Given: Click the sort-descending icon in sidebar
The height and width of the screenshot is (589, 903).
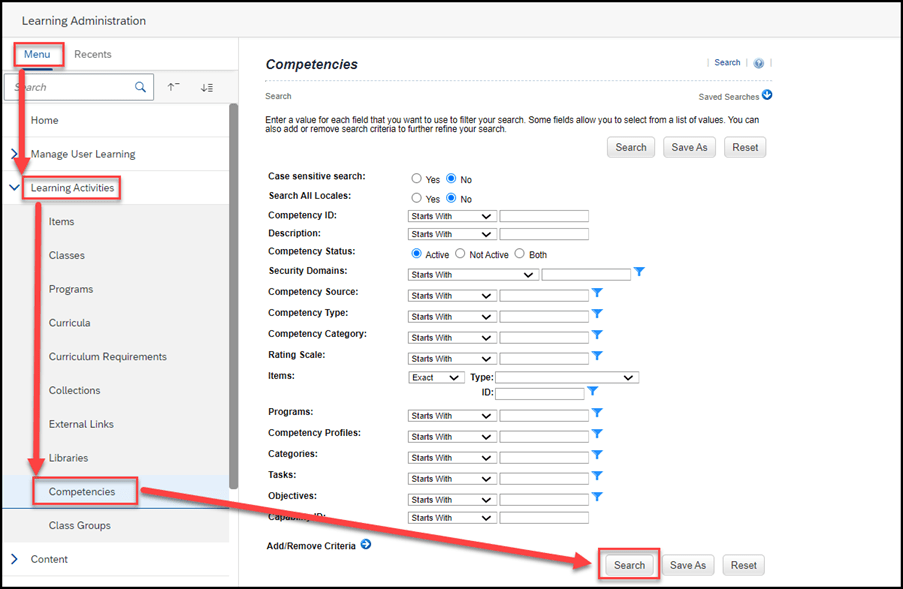Looking at the screenshot, I should [x=207, y=87].
